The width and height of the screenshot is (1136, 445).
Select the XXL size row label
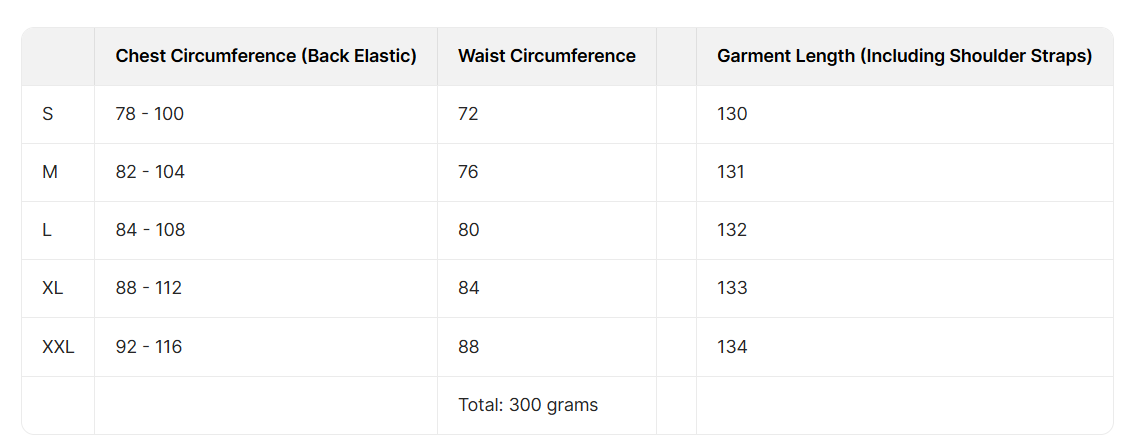(x=58, y=347)
